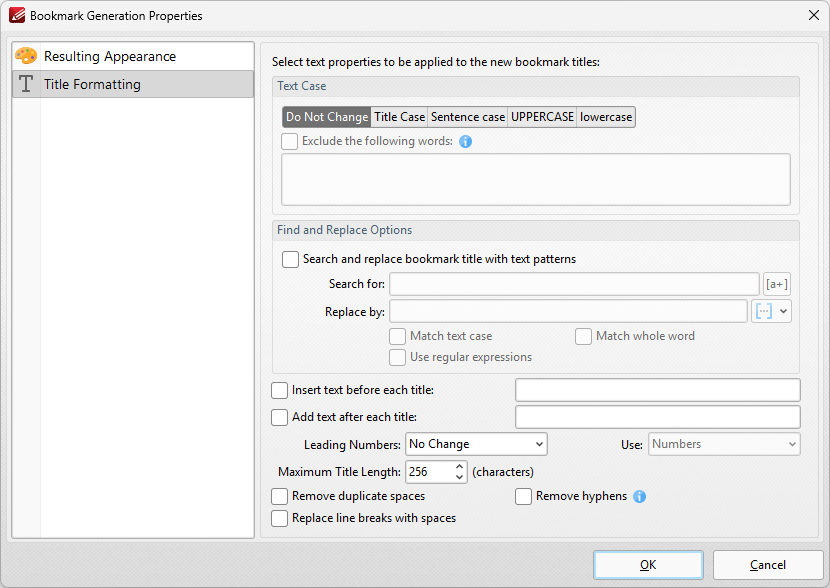Screen dimensions: 830x588
Task: Open the Leading Numbers dropdown
Action: pyautogui.click(x=539, y=444)
